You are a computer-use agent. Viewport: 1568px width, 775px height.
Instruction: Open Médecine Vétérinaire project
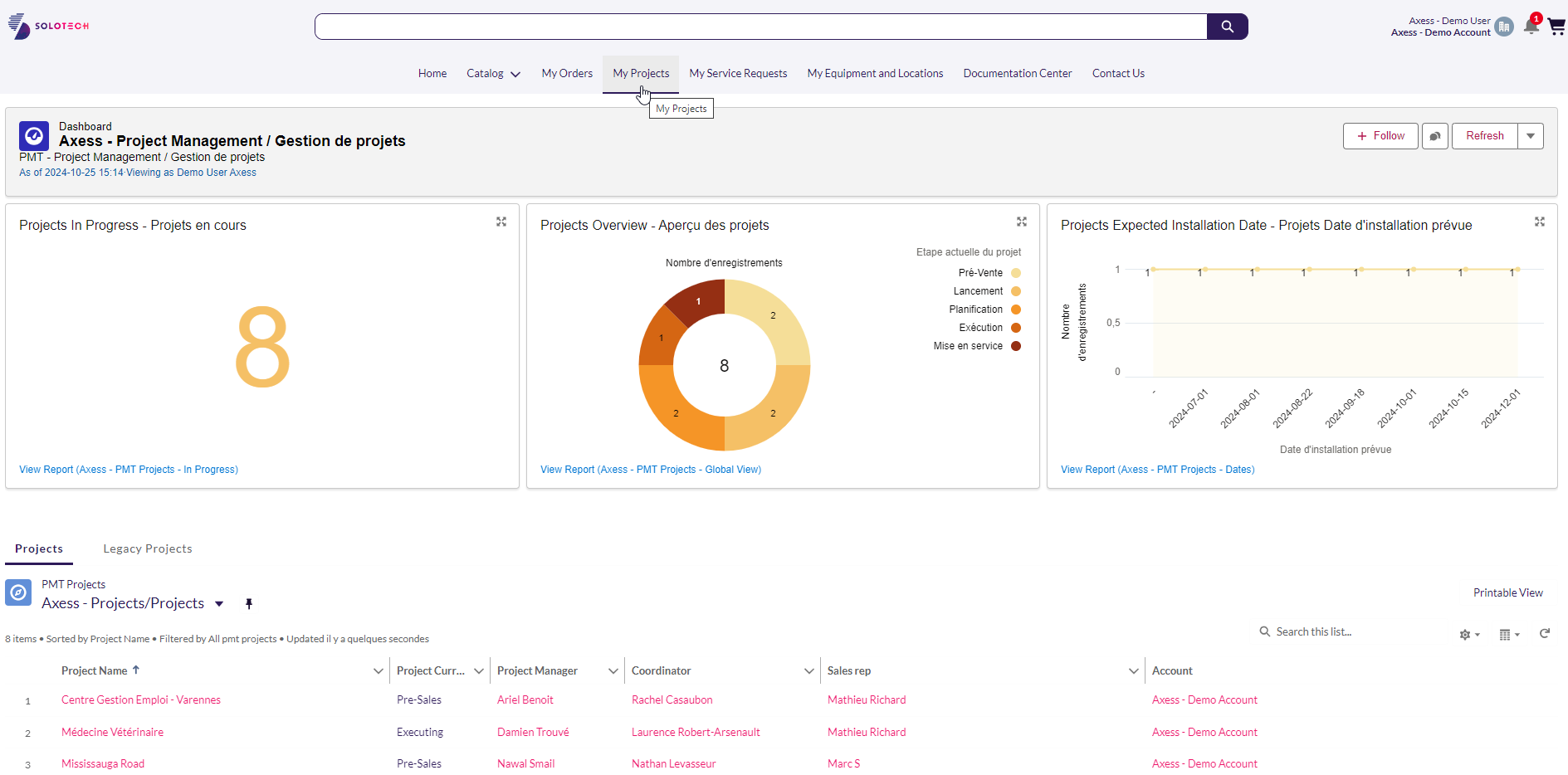pos(112,733)
